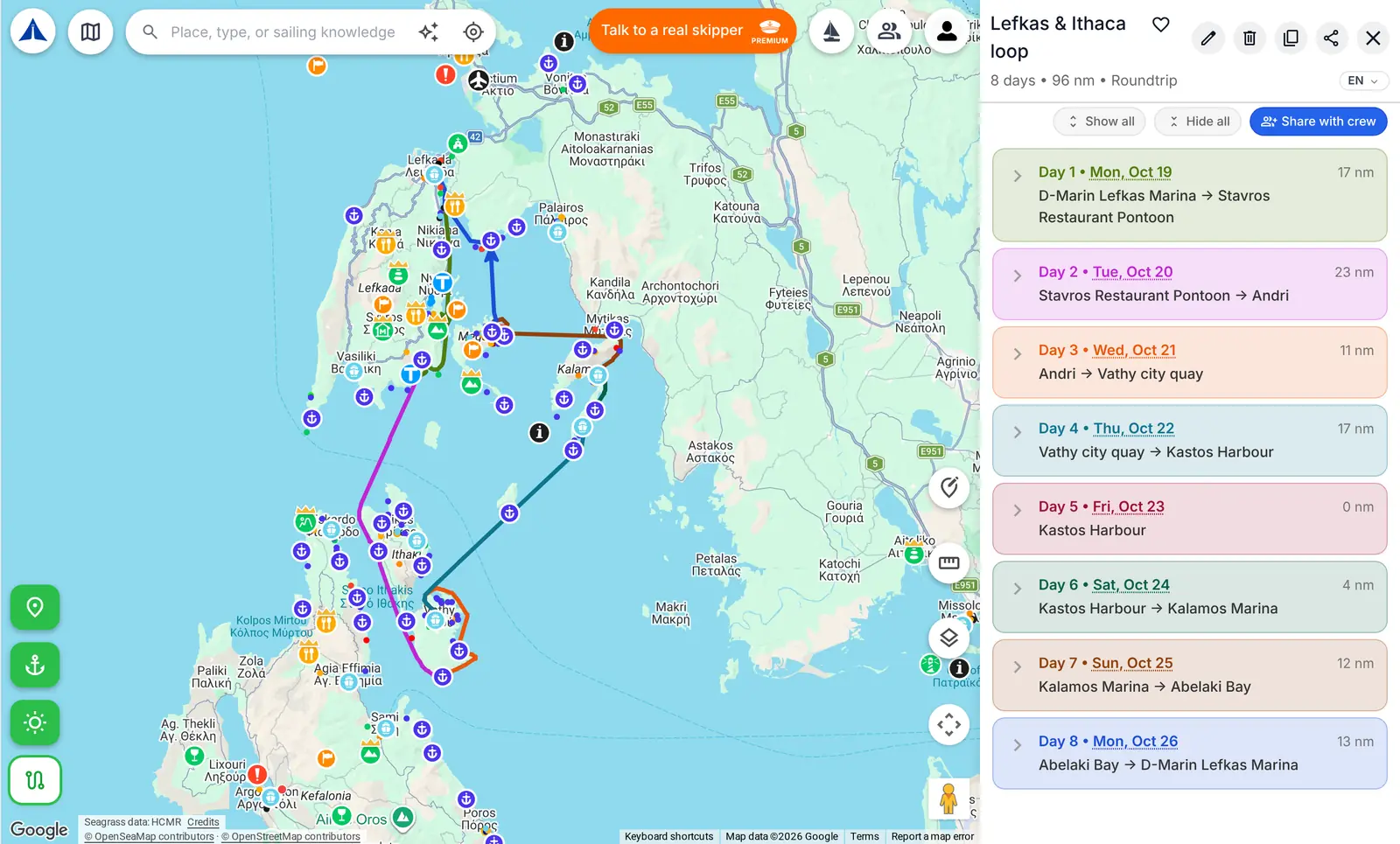Click Keyboard shortcuts link
The image size is (1400, 844).
[x=669, y=837]
